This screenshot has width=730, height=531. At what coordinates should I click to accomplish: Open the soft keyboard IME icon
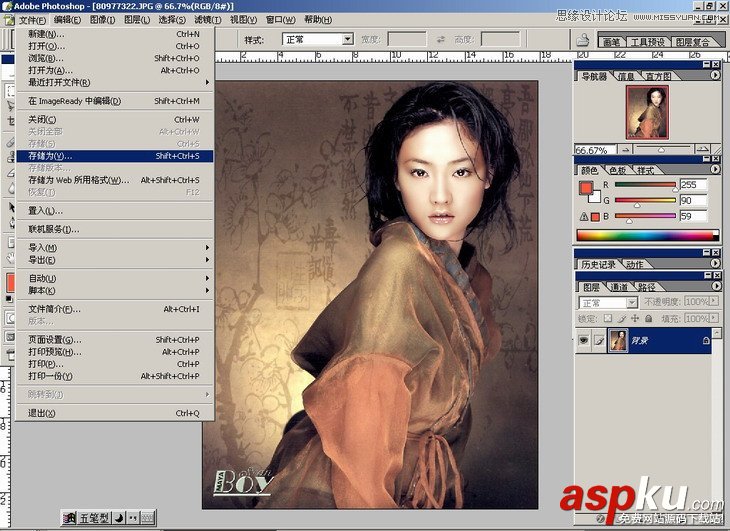pos(148,518)
